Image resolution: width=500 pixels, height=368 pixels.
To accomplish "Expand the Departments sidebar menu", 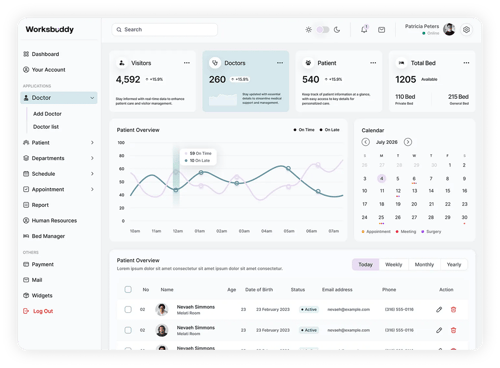I will click(x=92, y=158).
